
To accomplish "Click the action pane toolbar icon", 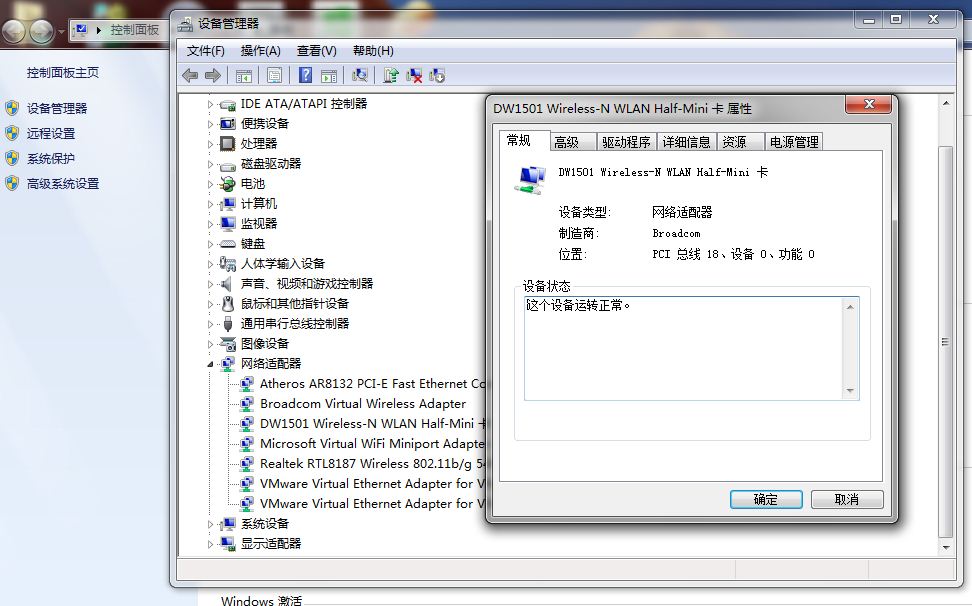I will pyautogui.click(x=329, y=76).
